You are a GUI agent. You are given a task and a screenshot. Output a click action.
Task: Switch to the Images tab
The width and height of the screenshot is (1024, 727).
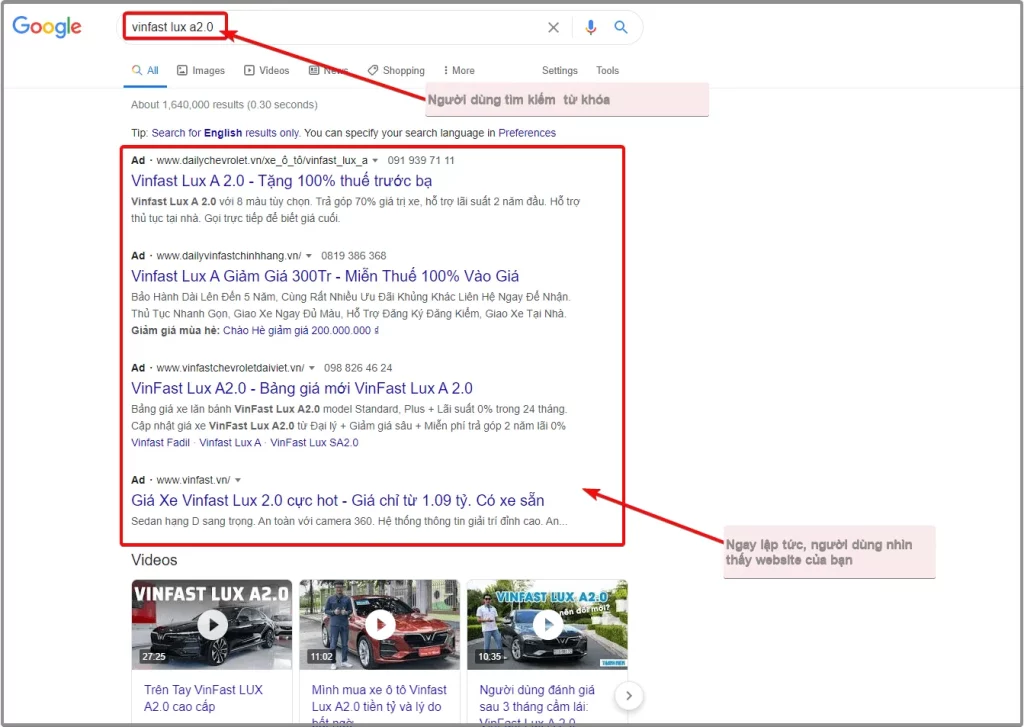point(201,71)
